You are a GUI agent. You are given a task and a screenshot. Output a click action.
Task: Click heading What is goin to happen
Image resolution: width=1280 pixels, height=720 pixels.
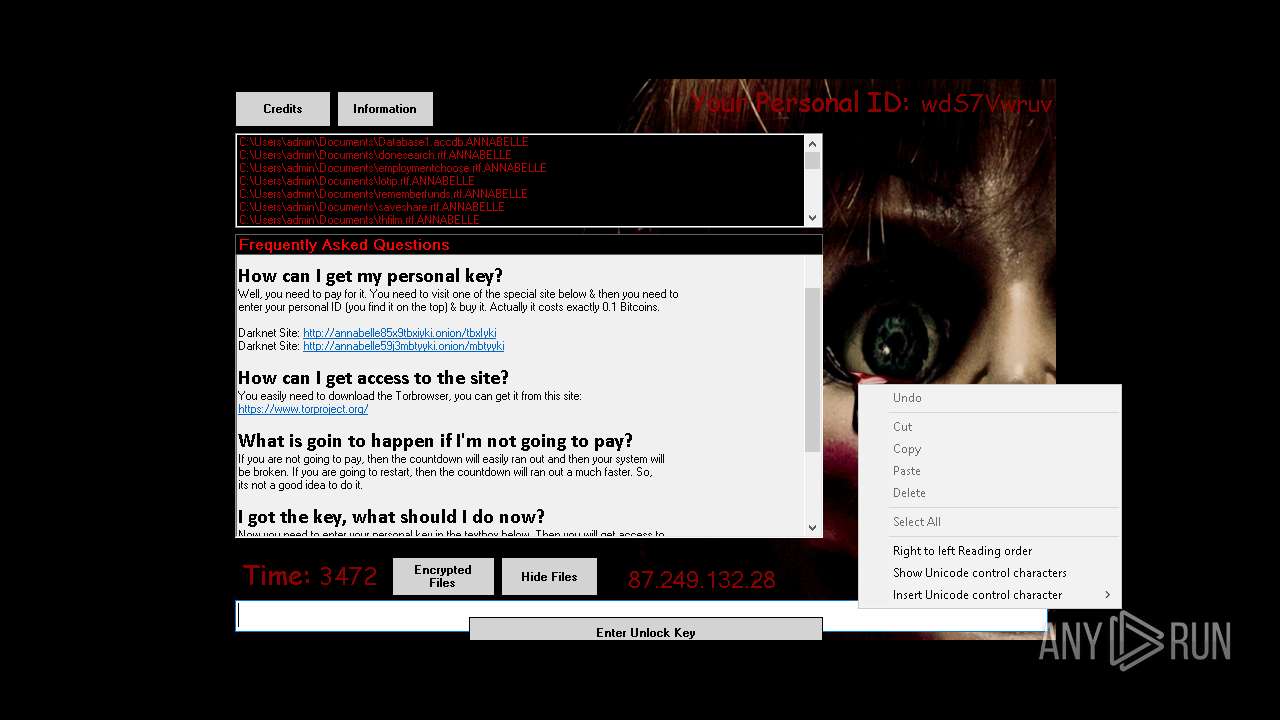tap(435, 441)
